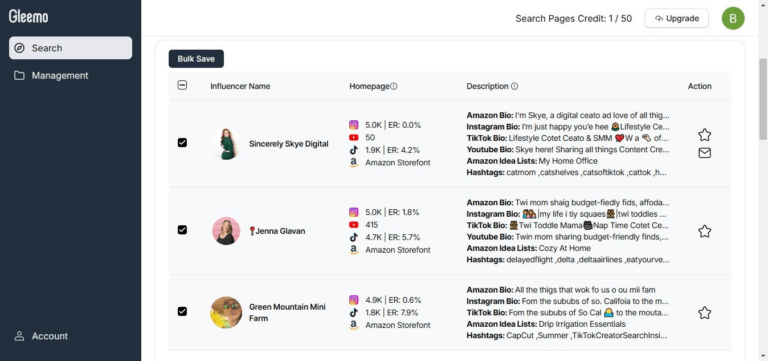The height and width of the screenshot is (361, 768).
Task: Open Sincerely Skye Digital's YouTube icon
Action: click(x=354, y=138)
